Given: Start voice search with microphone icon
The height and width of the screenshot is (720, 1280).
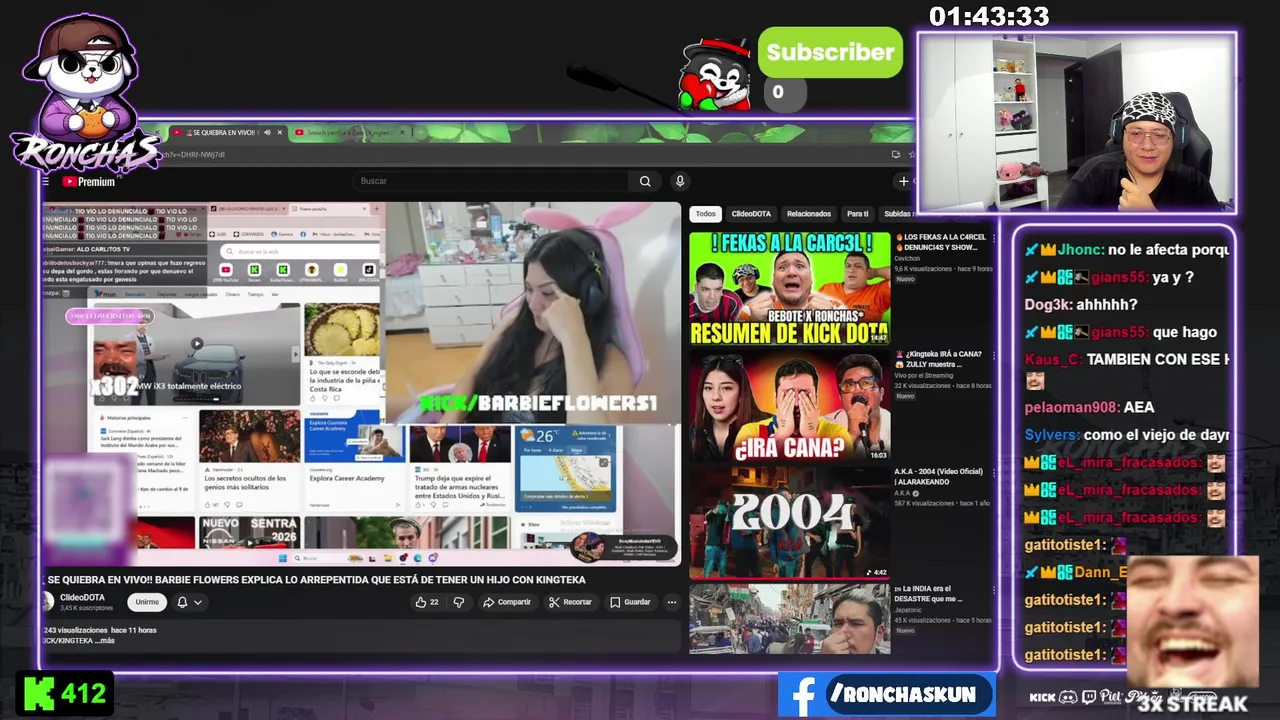Looking at the screenshot, I should pos(680,181).
